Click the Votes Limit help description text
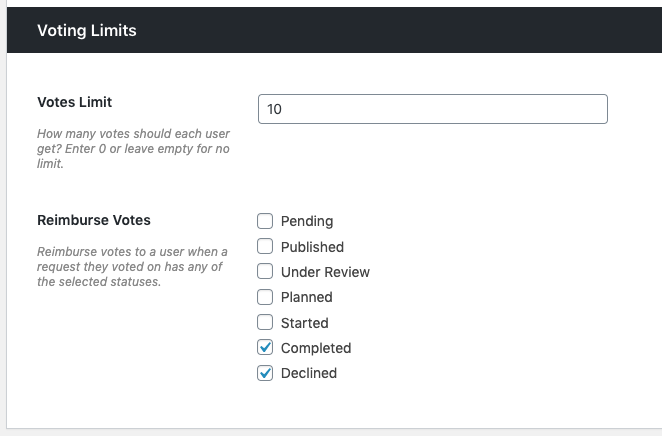662x436 pixels. [133, 148]
